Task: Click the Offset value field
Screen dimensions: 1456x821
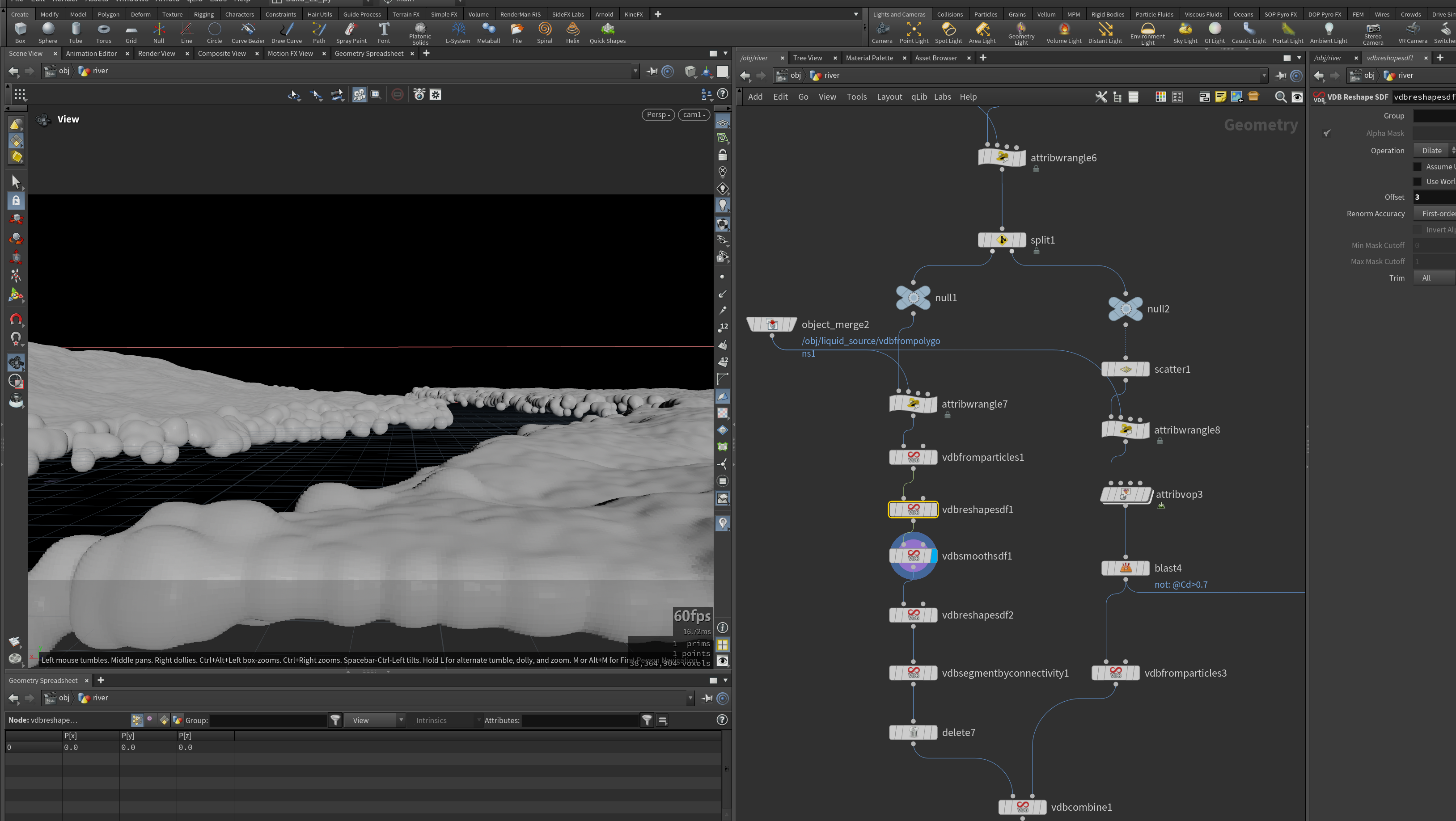Action: [1435, 197]
